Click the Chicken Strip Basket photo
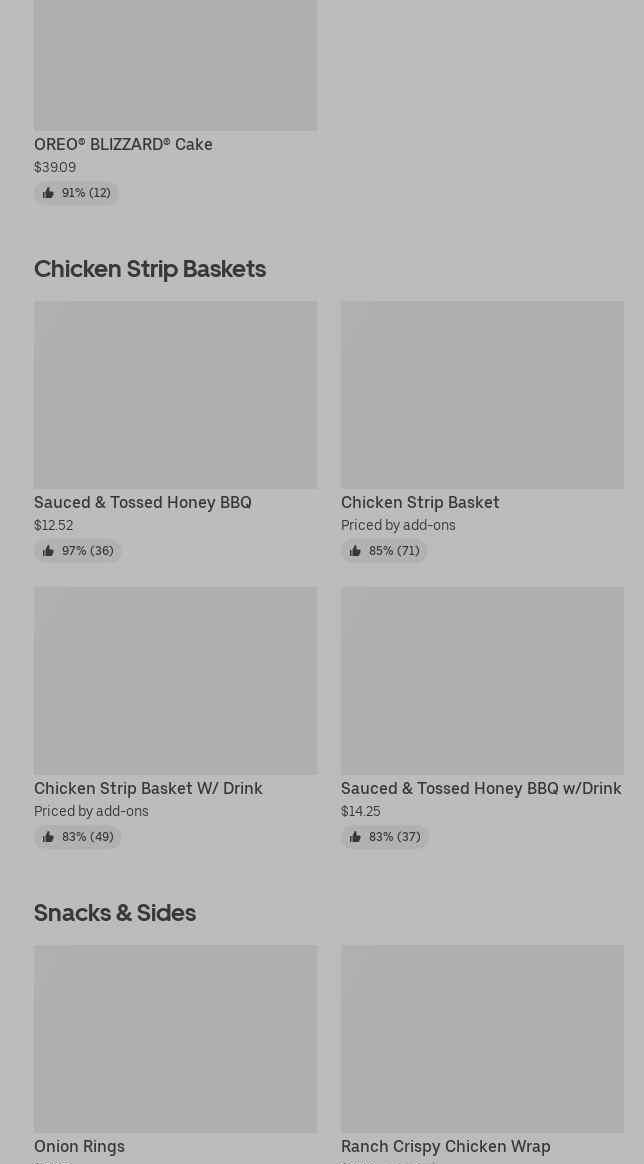The image size is (644, 1164). pyautogui.click(x=482, y=395)
